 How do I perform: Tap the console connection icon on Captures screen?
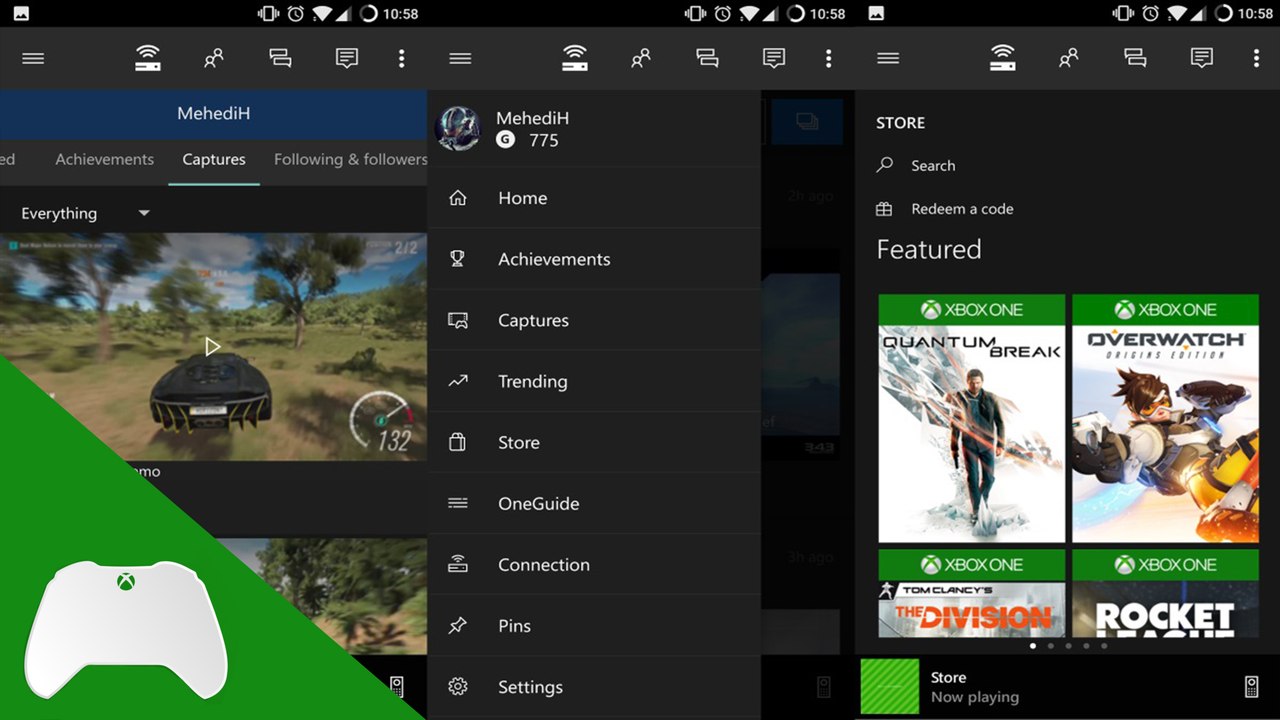(x=148, y=58)
